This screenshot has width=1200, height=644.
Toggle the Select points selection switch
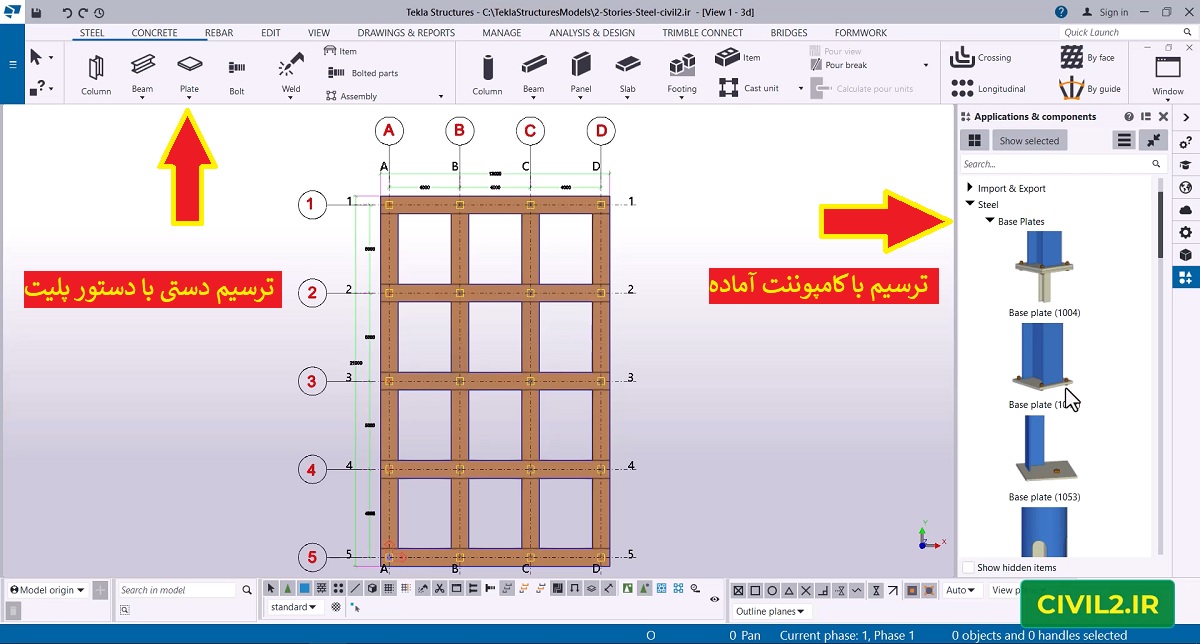[x=338, y=588]
